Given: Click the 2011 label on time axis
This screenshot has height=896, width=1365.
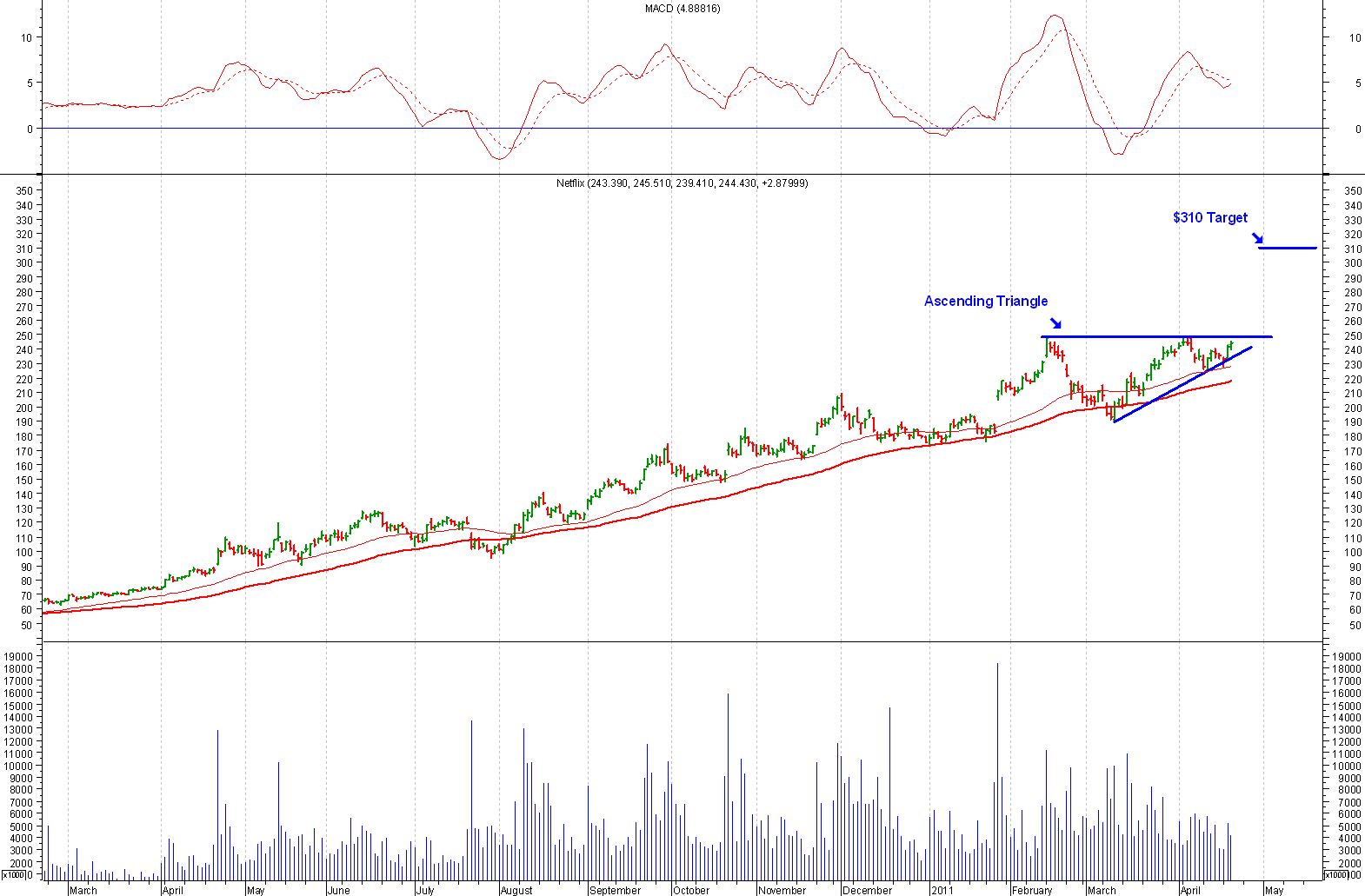Looking at the screenshot, I should (942, 890).
